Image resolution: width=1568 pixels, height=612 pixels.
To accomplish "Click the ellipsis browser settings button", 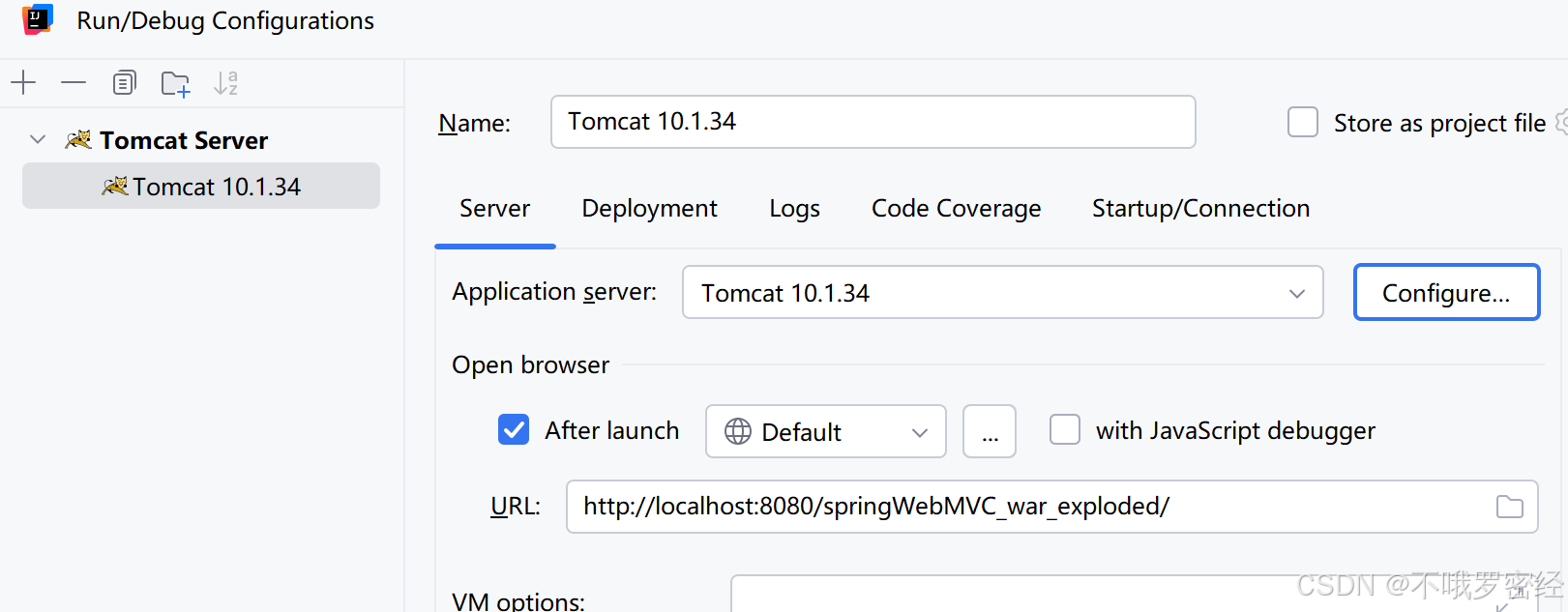I will click(990, 431).
